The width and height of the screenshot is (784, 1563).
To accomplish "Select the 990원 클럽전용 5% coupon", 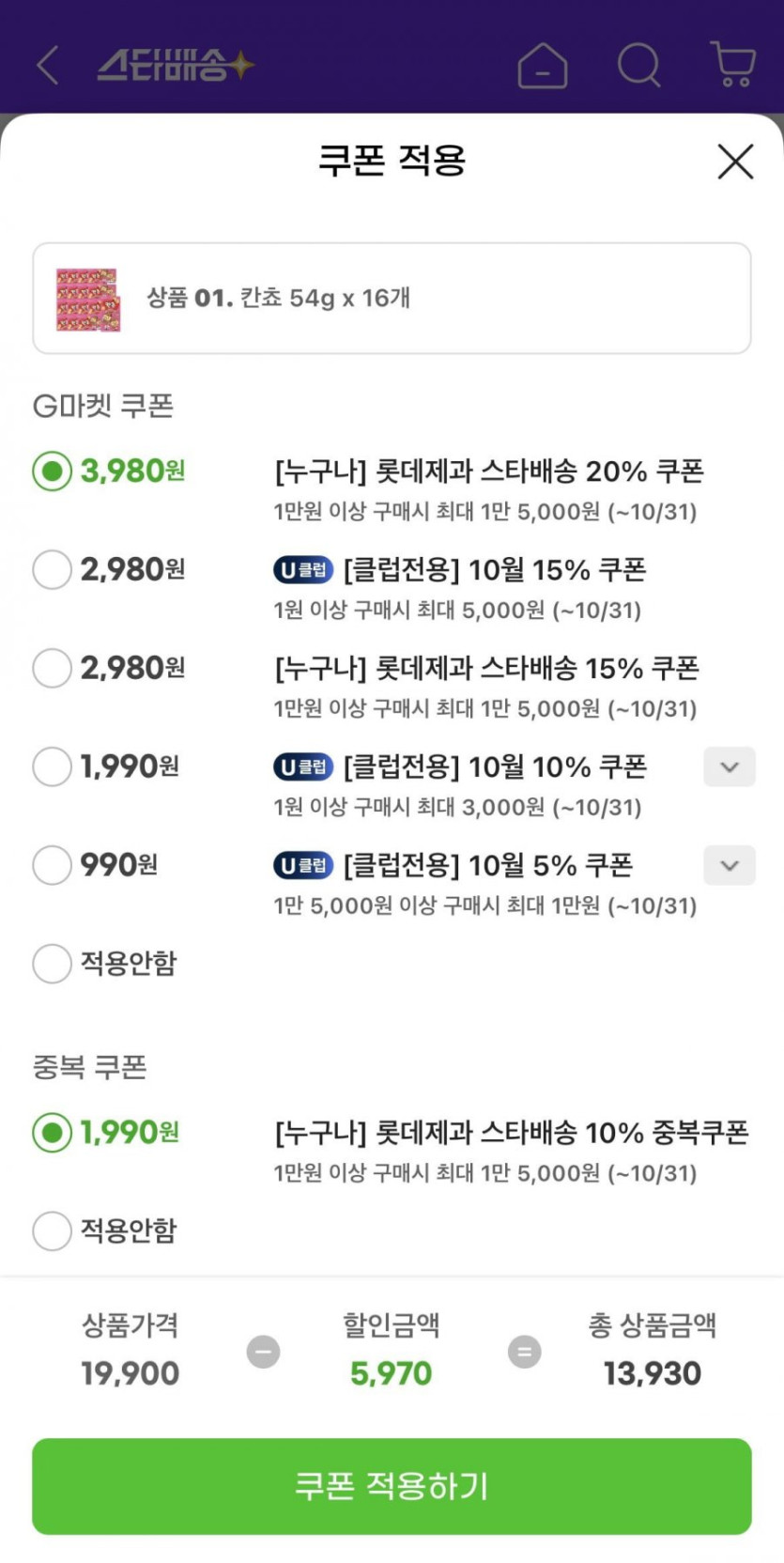I will [x=53, y=865].
